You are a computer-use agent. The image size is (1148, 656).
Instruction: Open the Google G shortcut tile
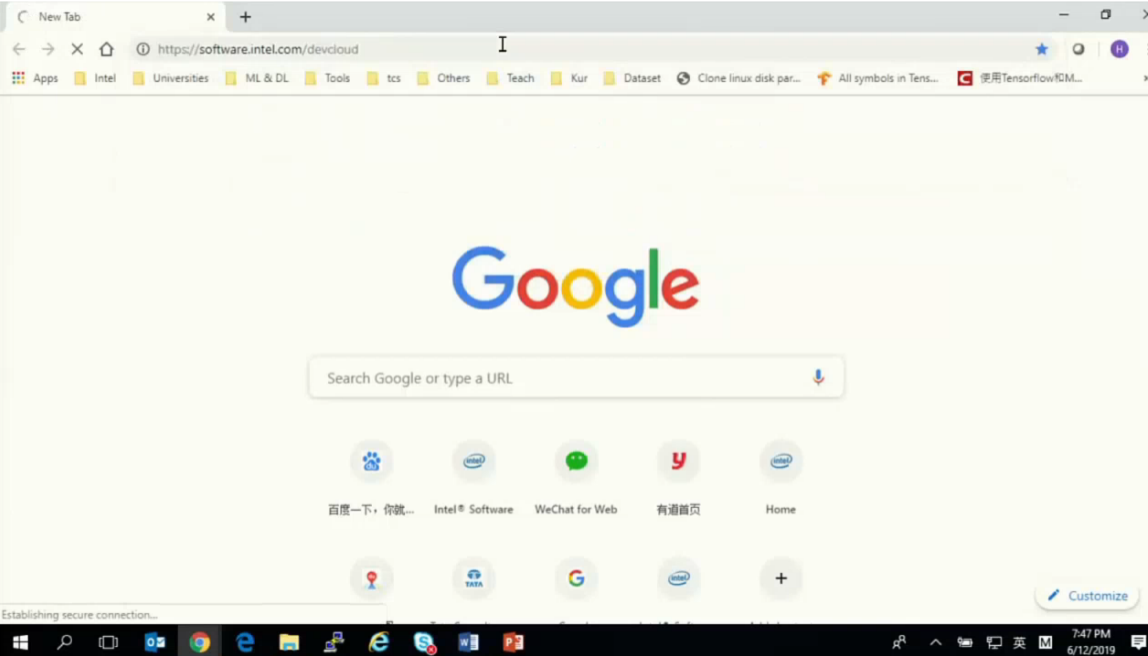(x=576, y=578)
